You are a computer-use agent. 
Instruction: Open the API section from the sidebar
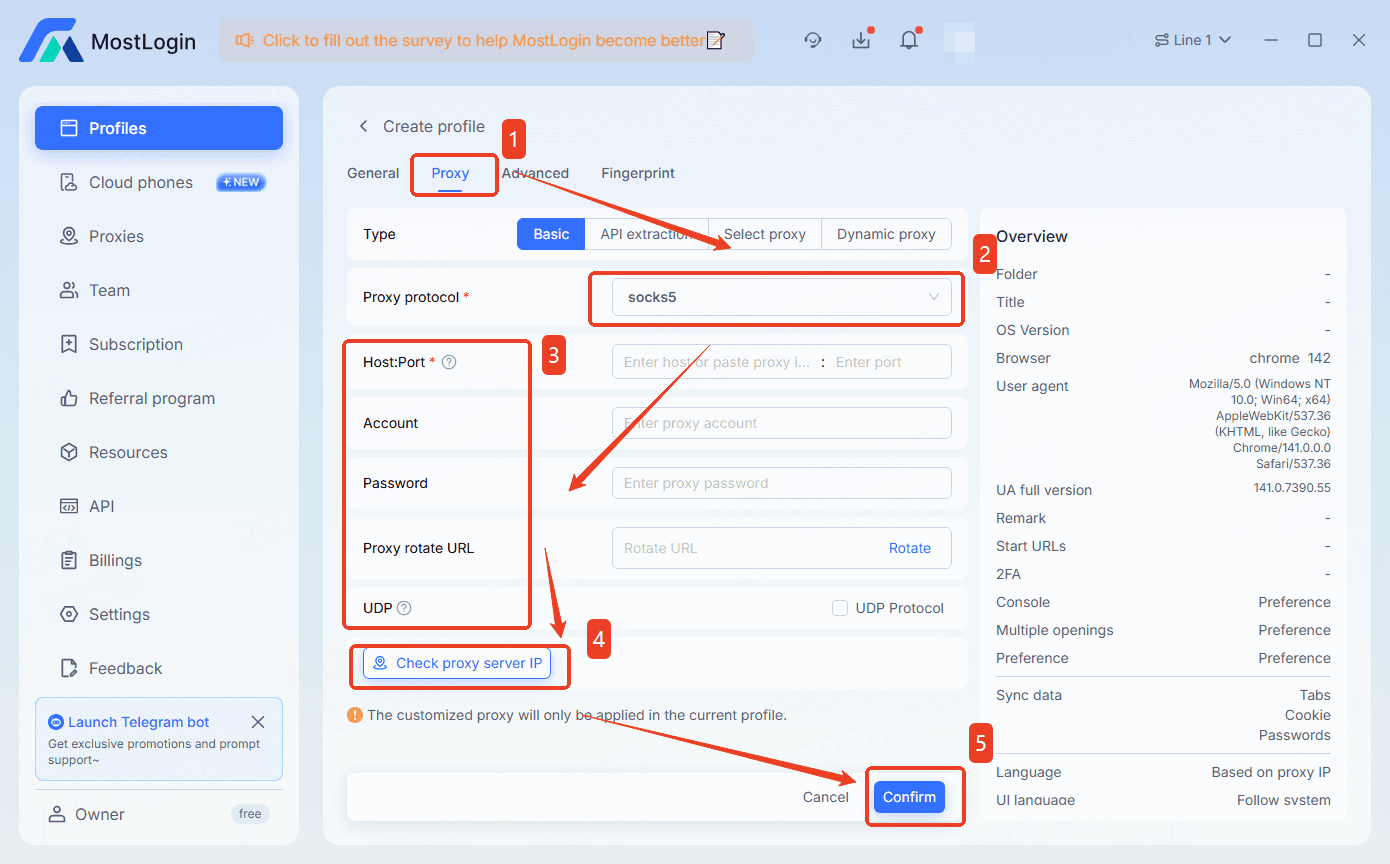(x=97, y=506)
